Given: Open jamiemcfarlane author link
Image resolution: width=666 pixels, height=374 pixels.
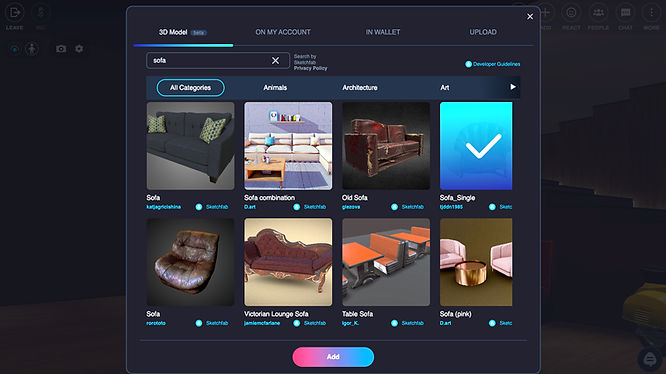Looking at the screenshot, I should pos(262,323).
